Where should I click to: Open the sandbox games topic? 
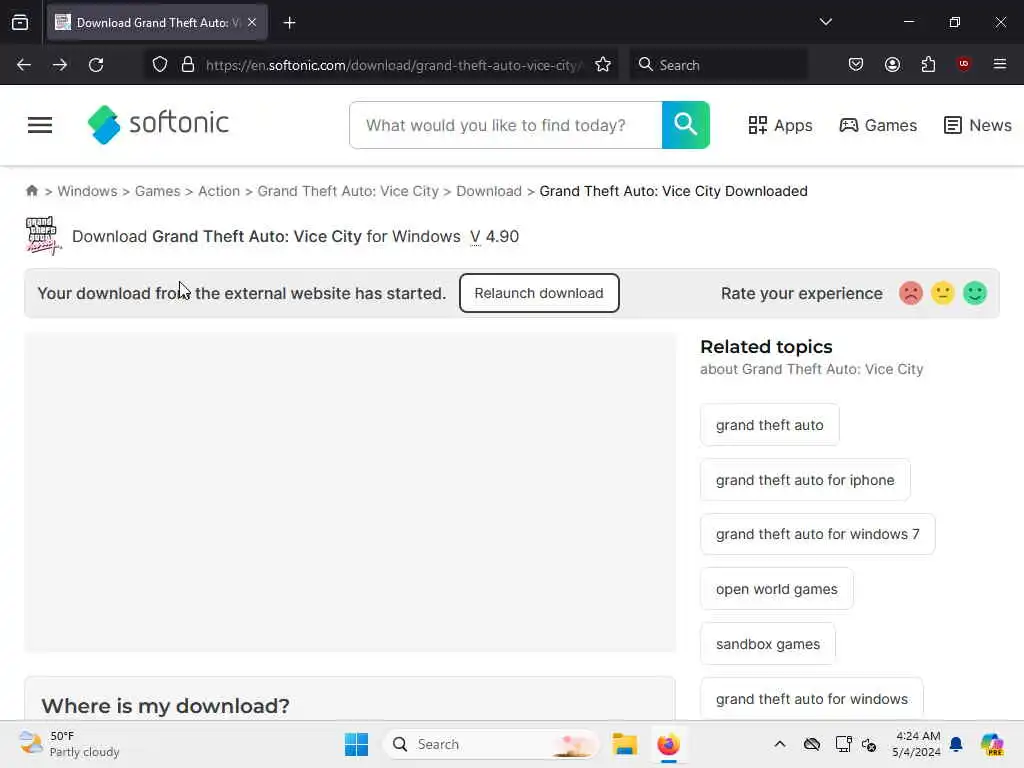tap(768, 644)
